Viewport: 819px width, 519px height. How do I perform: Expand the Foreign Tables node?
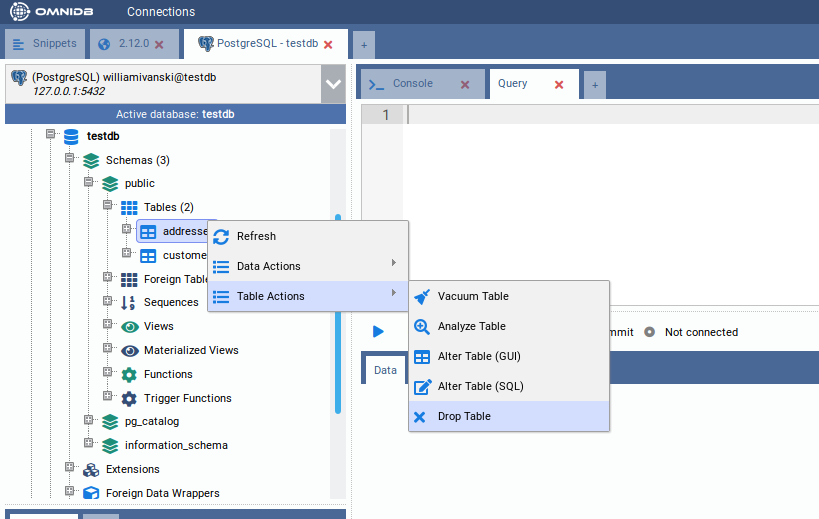tap(108, 277)
